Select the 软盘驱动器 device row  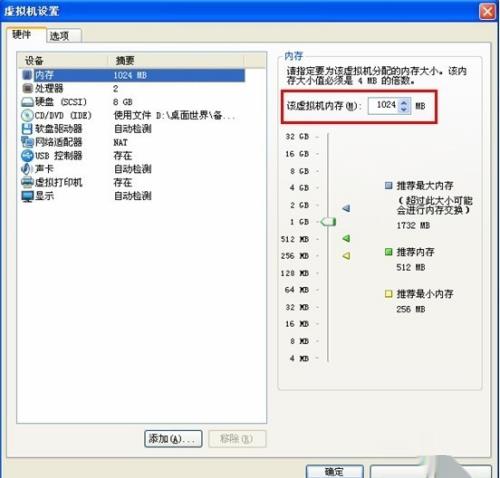pyautogui.click(x=133, y=129)
